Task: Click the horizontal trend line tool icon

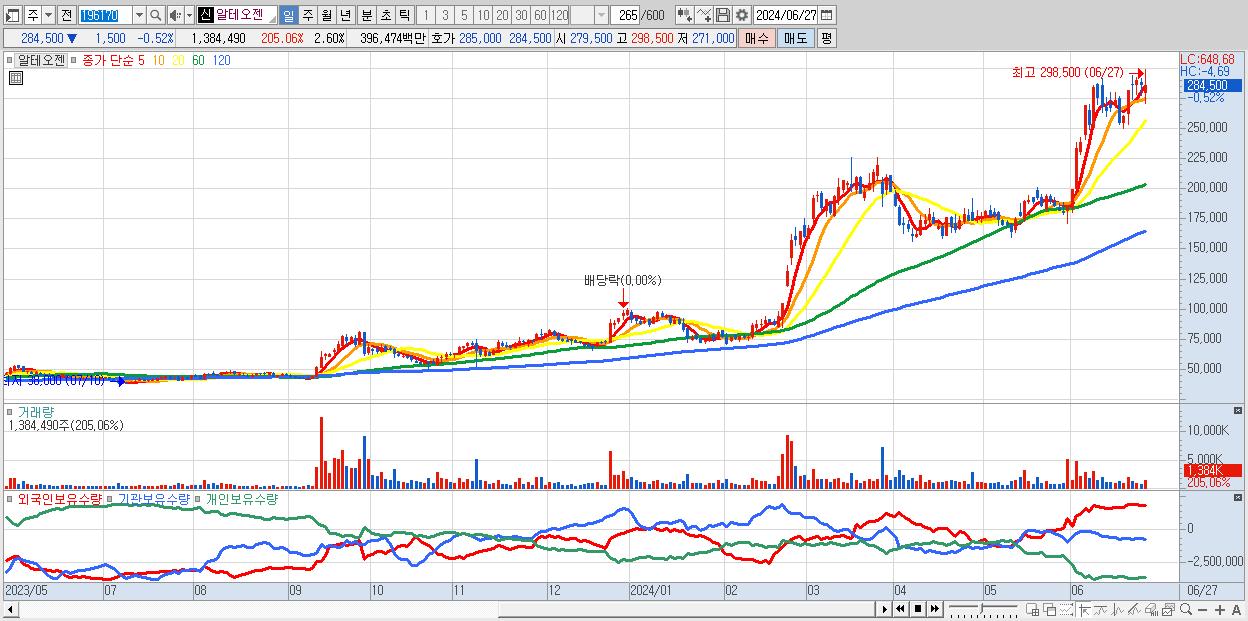Action: pos(1101,609)
